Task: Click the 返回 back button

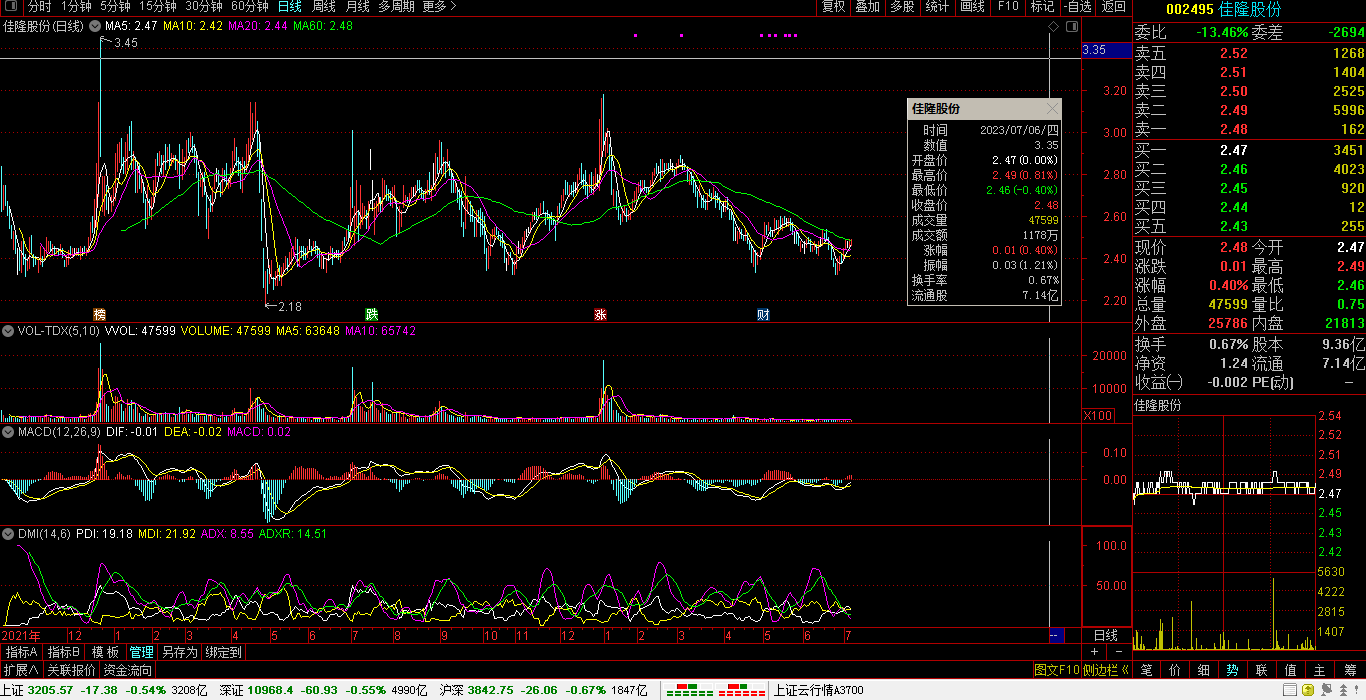Action: (x=1113, y=6)
